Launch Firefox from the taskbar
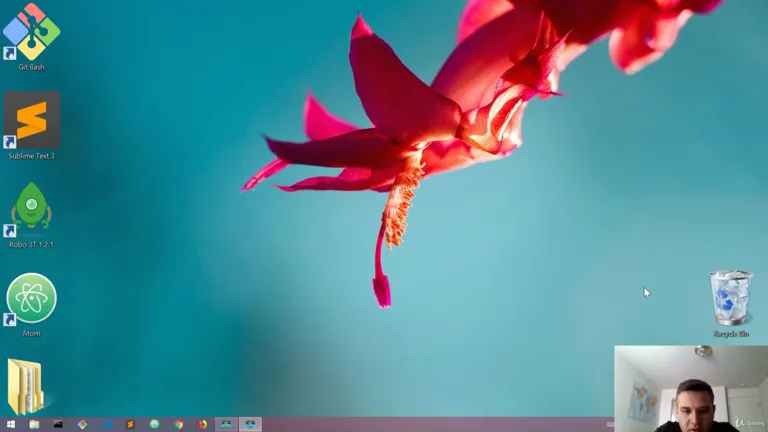 tap(202, 424)
